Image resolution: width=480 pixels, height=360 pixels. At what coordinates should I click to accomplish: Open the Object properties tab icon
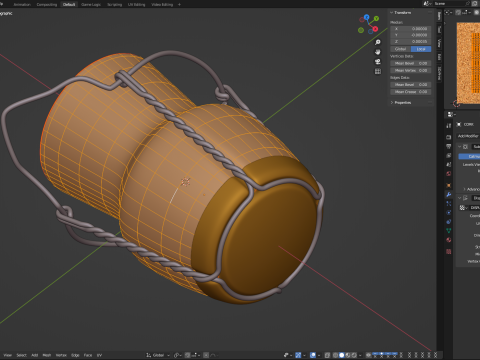coord(449,185)
